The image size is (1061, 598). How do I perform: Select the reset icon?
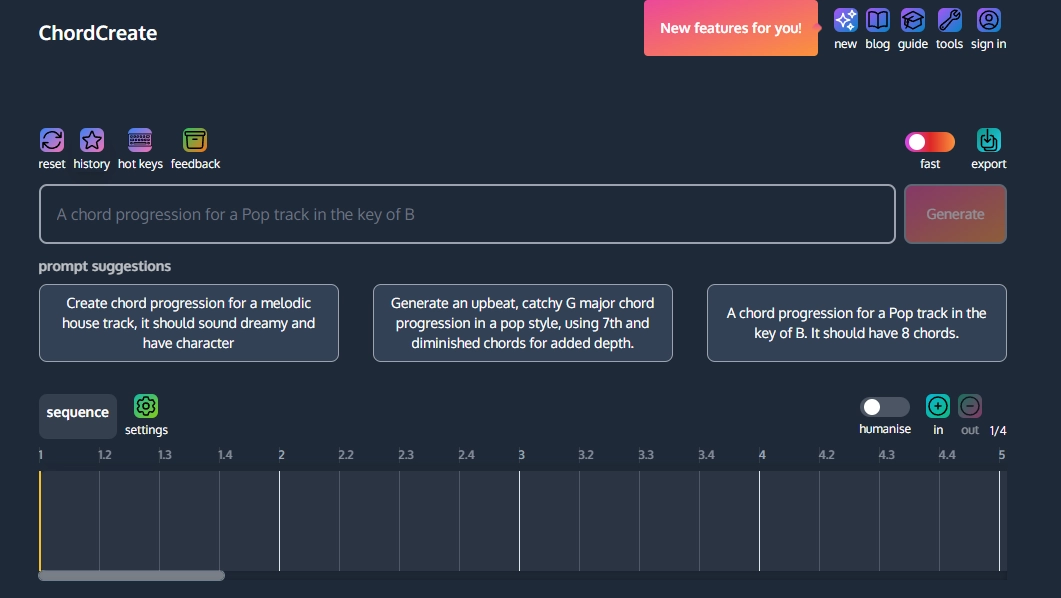pyautogui.click(x=51, y=141)
